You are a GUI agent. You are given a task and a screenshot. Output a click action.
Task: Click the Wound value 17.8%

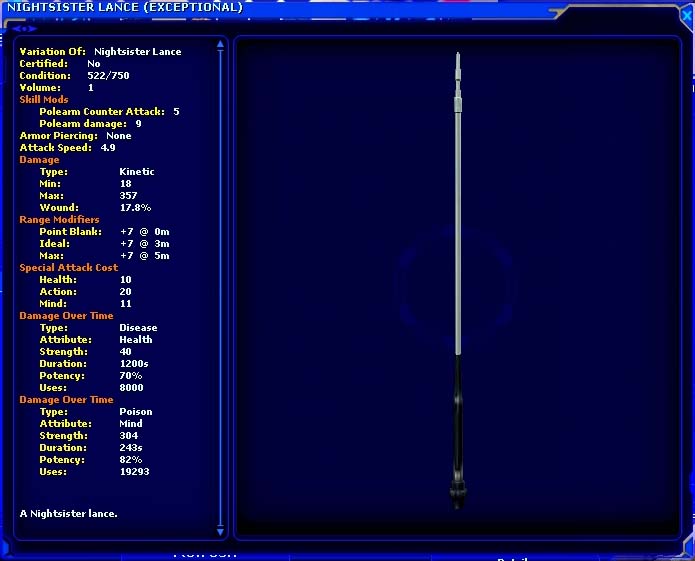click(135, 207)
